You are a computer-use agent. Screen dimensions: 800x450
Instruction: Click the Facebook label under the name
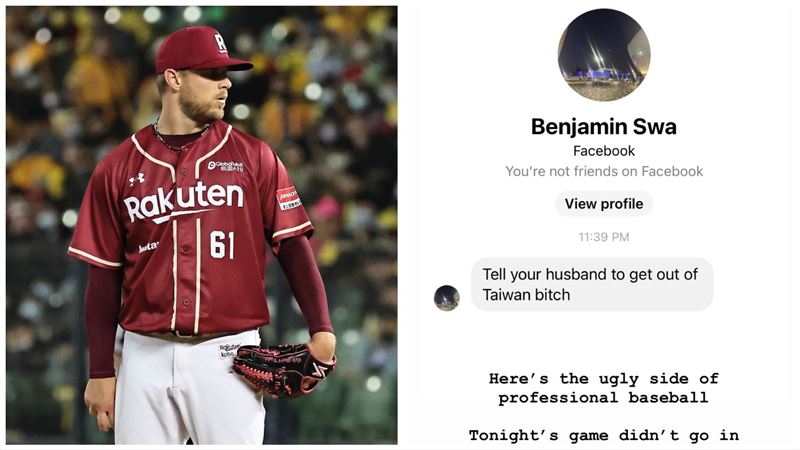[x=604, y=151]
